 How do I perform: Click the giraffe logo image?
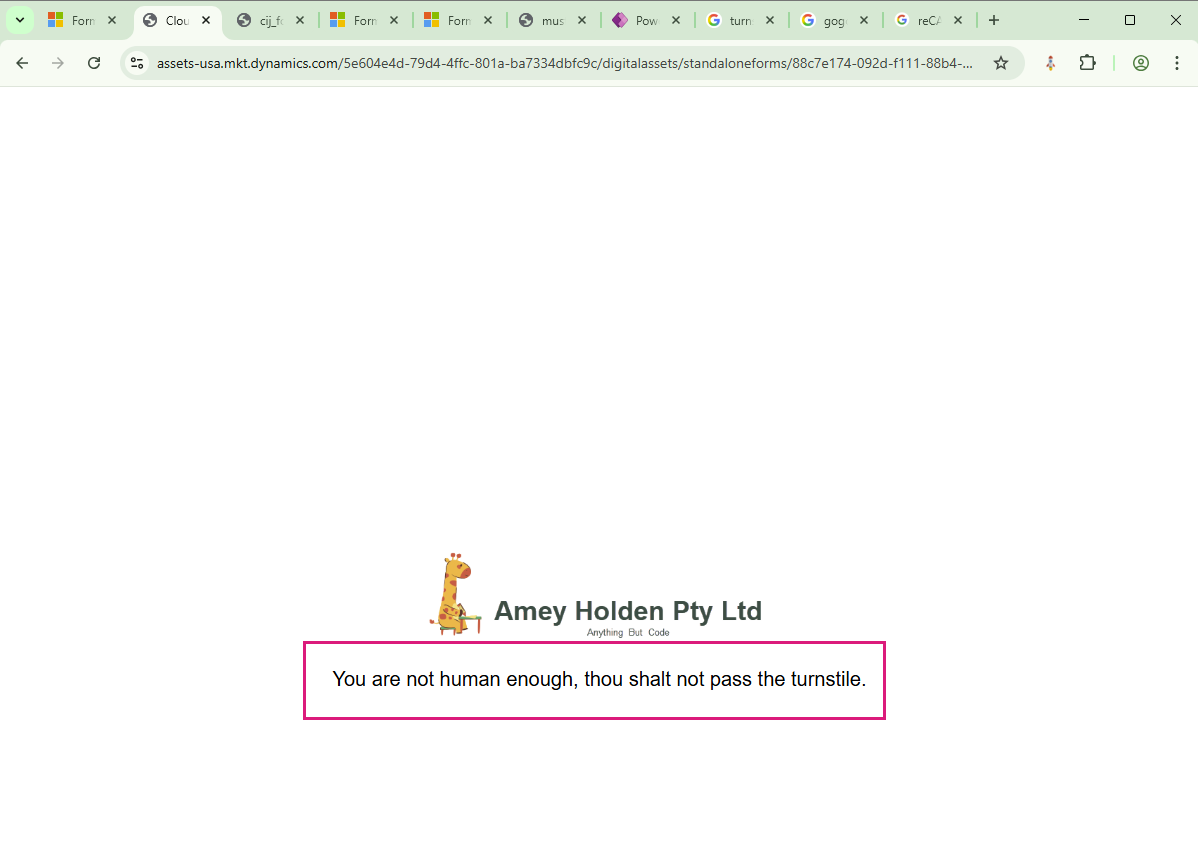click(x=456, y=594)
